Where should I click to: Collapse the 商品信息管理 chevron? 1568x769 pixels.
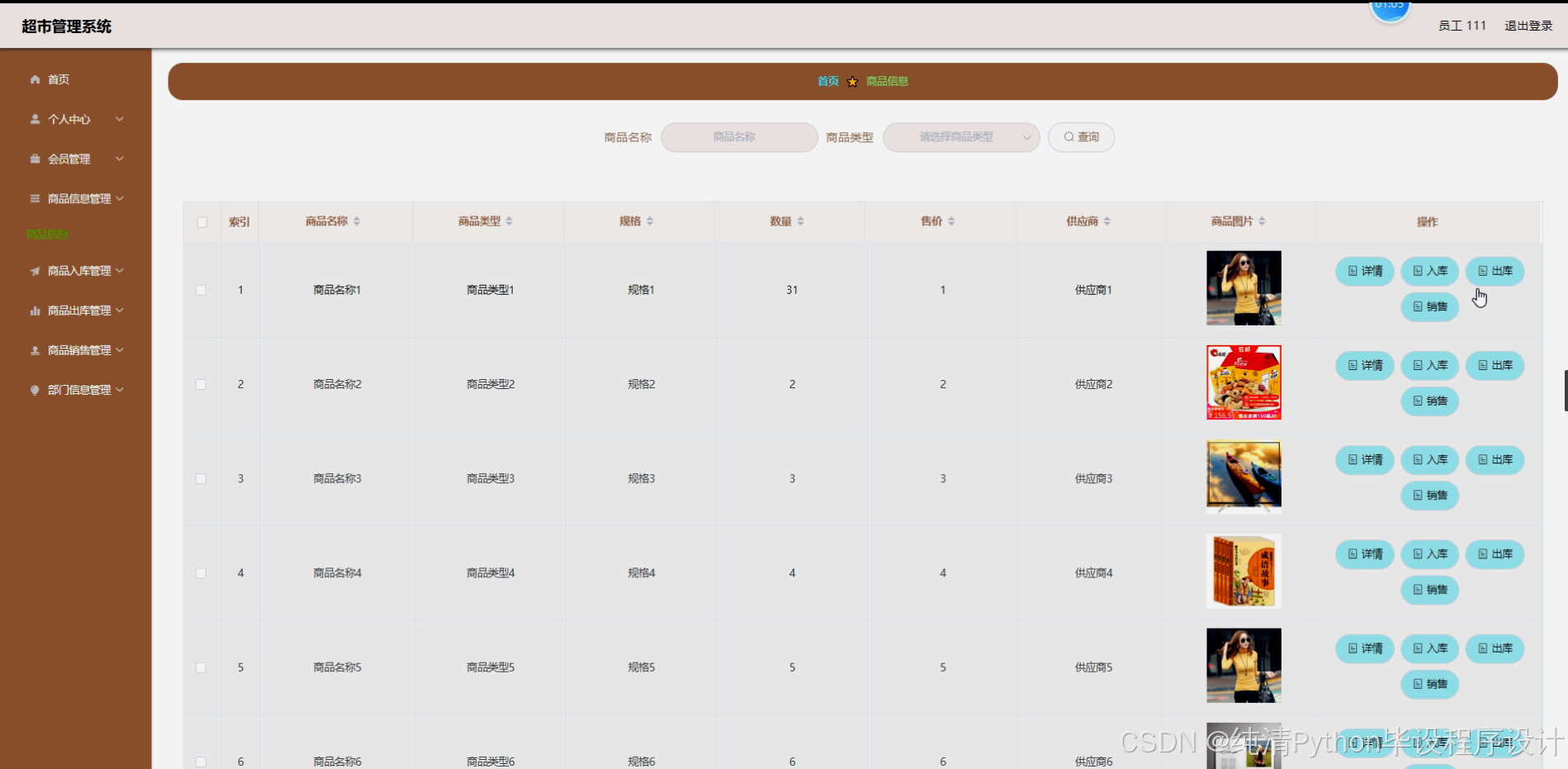point(120,198)
